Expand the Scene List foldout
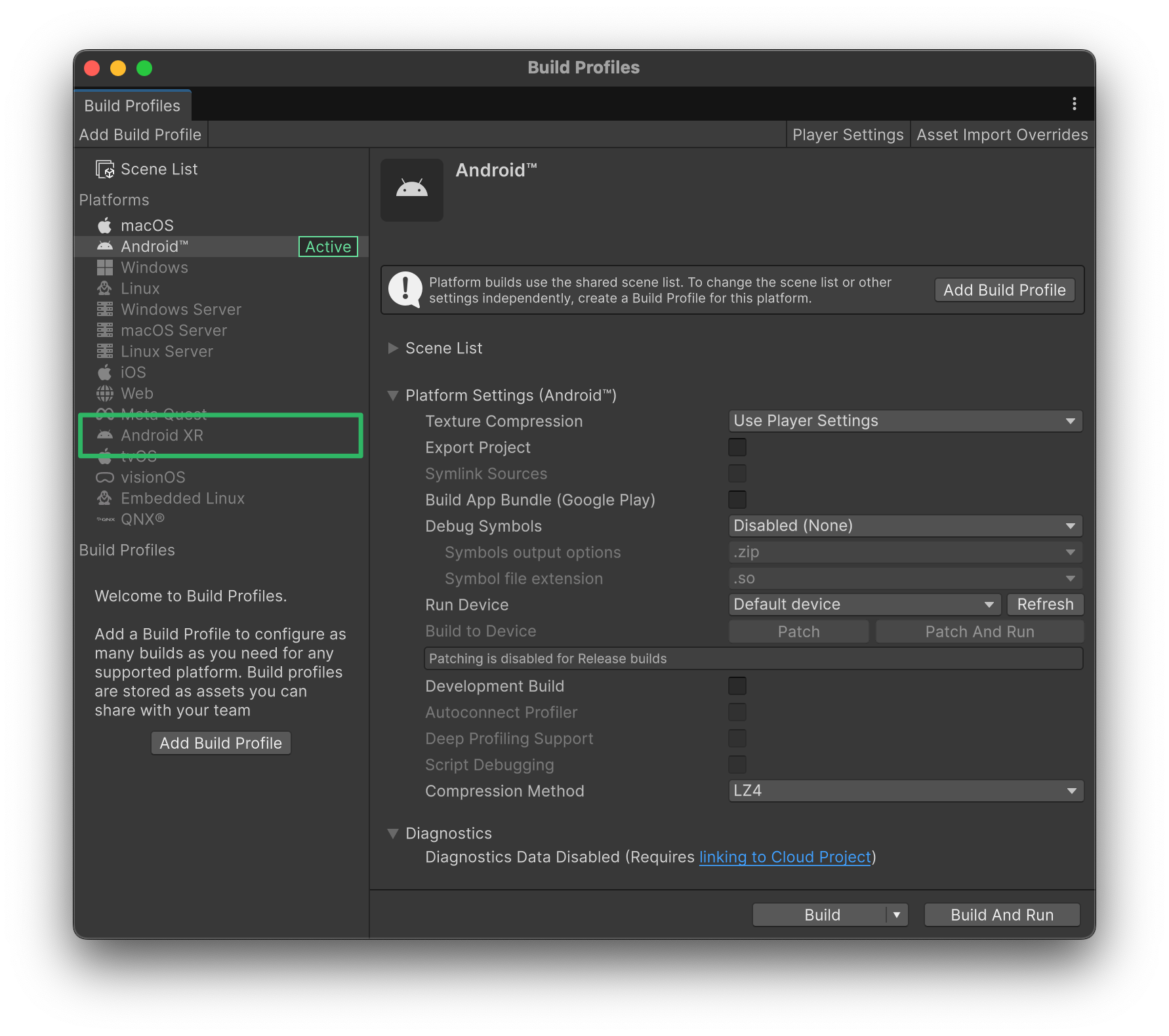Image resolution: width=1169 pixels, height=1036 pixels. [x=393, y=348]
